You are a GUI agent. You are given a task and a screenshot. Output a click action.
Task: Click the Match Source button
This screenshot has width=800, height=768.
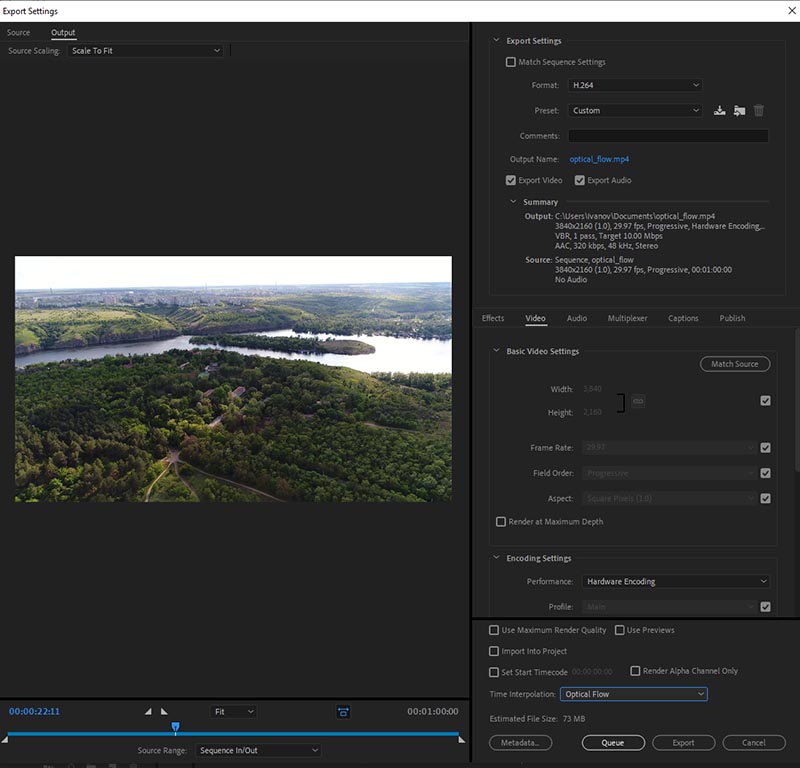(x=735, y=364)
